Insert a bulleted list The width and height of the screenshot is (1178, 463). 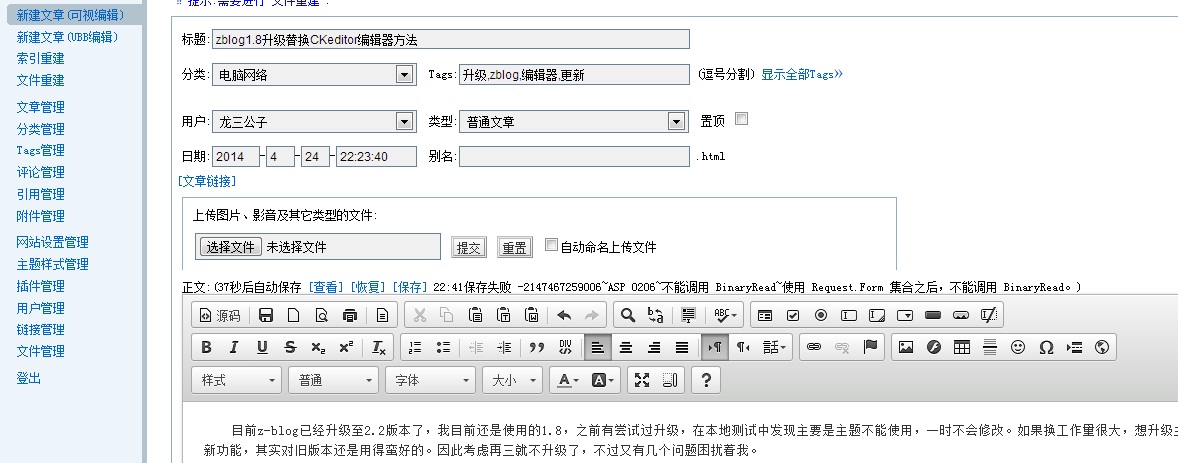[x=443, y=347]
